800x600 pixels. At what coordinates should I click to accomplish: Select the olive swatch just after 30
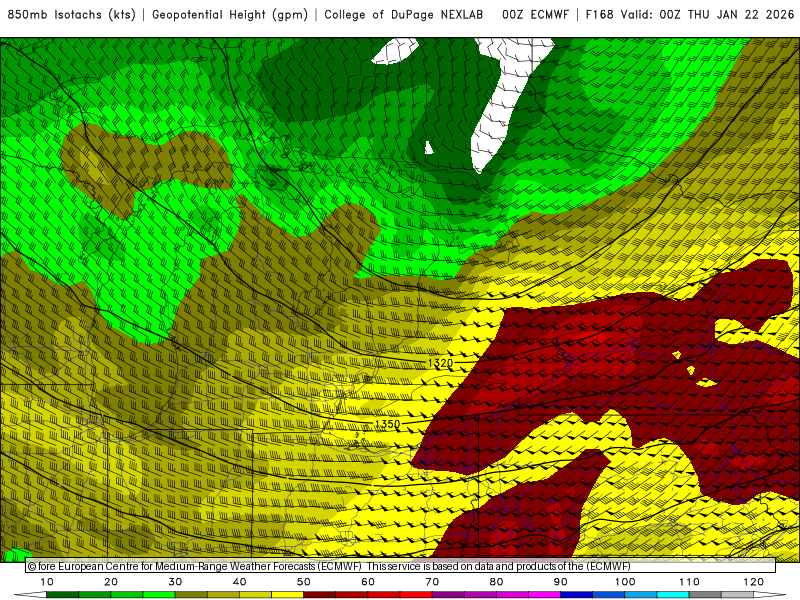tap(191, 595)
